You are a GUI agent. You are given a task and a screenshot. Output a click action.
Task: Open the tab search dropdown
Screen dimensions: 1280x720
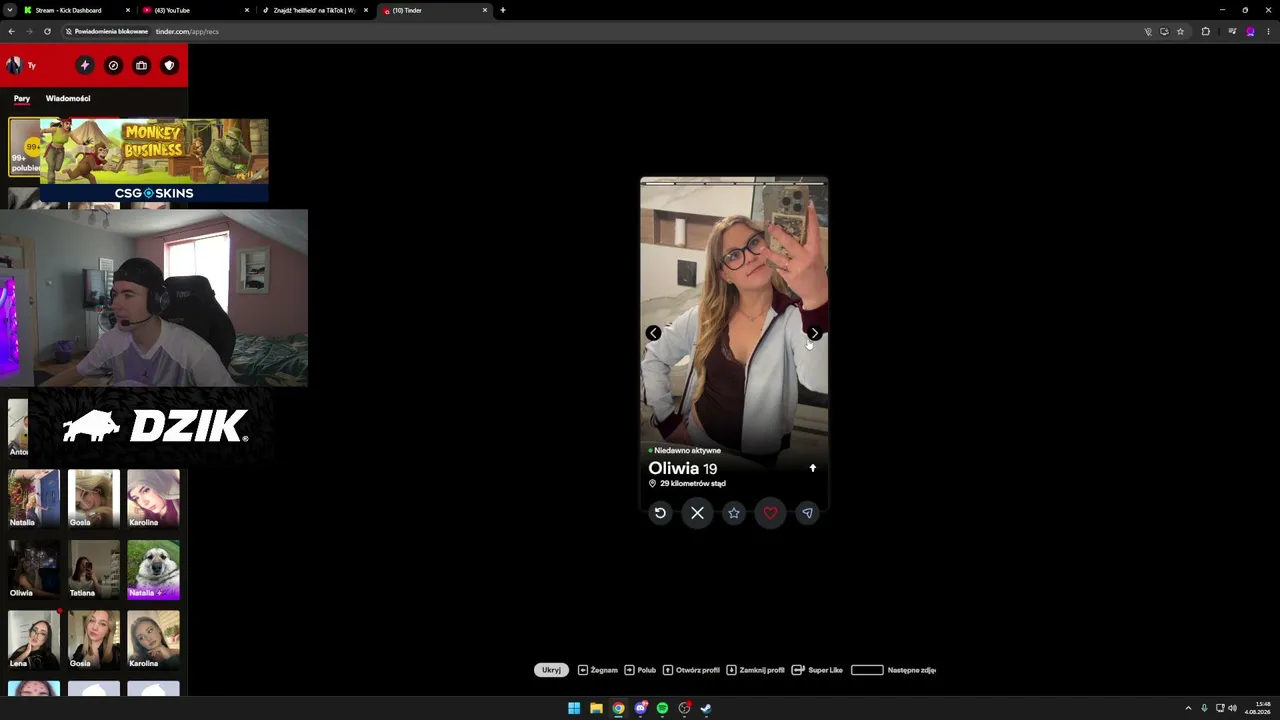click(x=9, y=10)
